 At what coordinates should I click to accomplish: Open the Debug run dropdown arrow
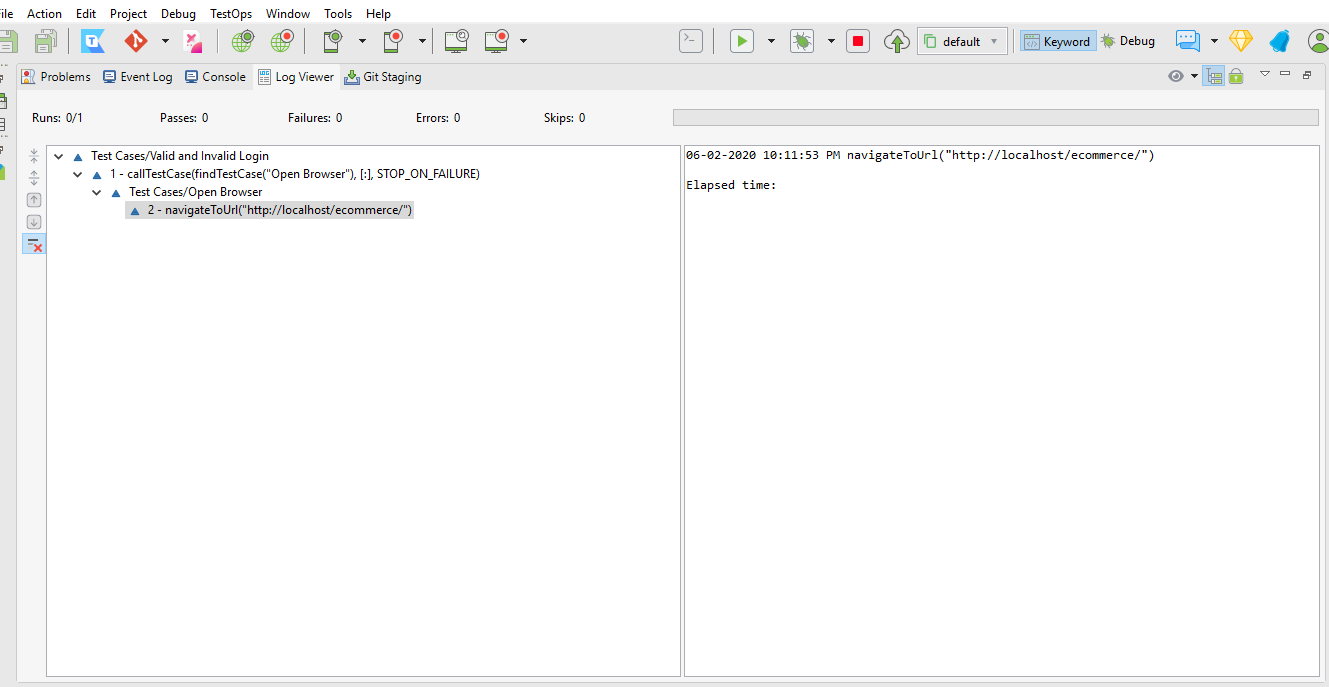click(x=831, y=42)
